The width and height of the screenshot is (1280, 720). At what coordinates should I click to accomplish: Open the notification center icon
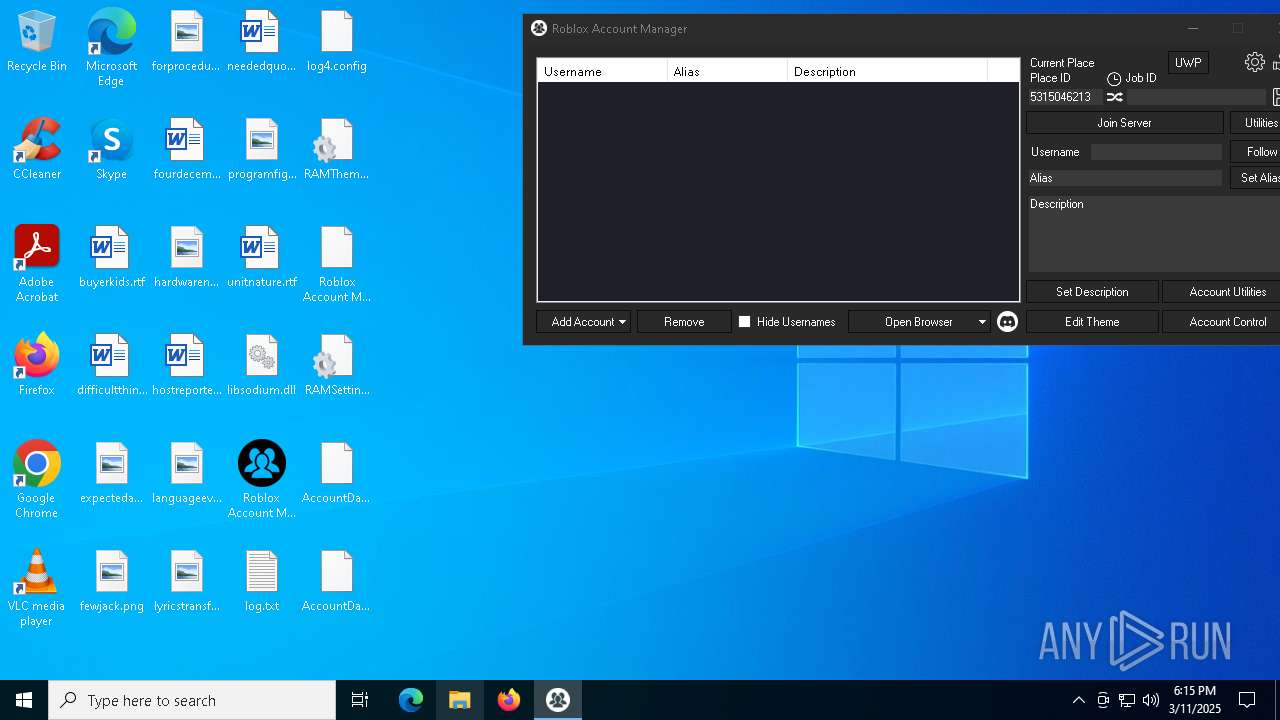coord(1247,700)
